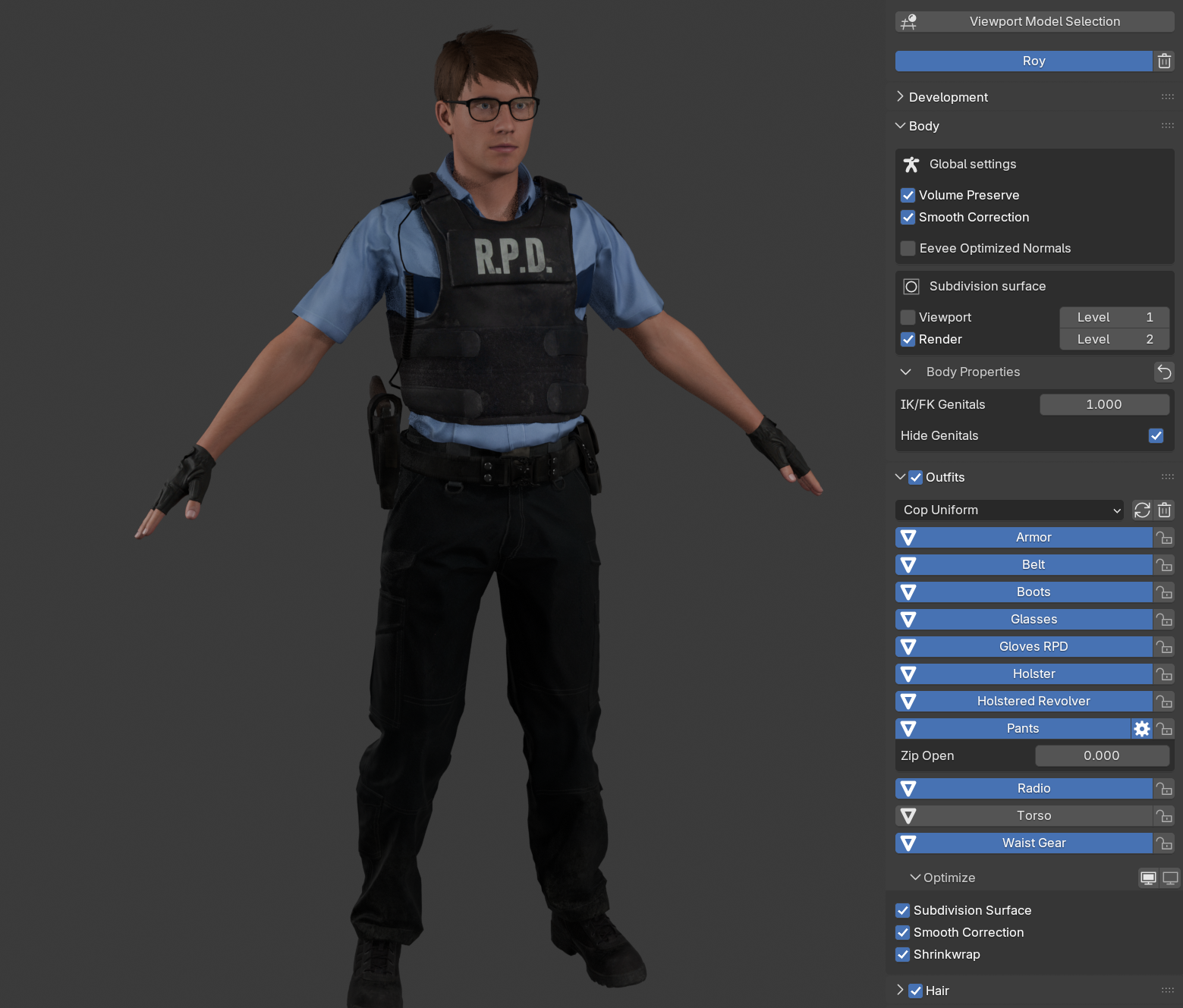Click the lock icon beside Boots
The width and height of the screenshot is (1183, 1008).
1164,592
